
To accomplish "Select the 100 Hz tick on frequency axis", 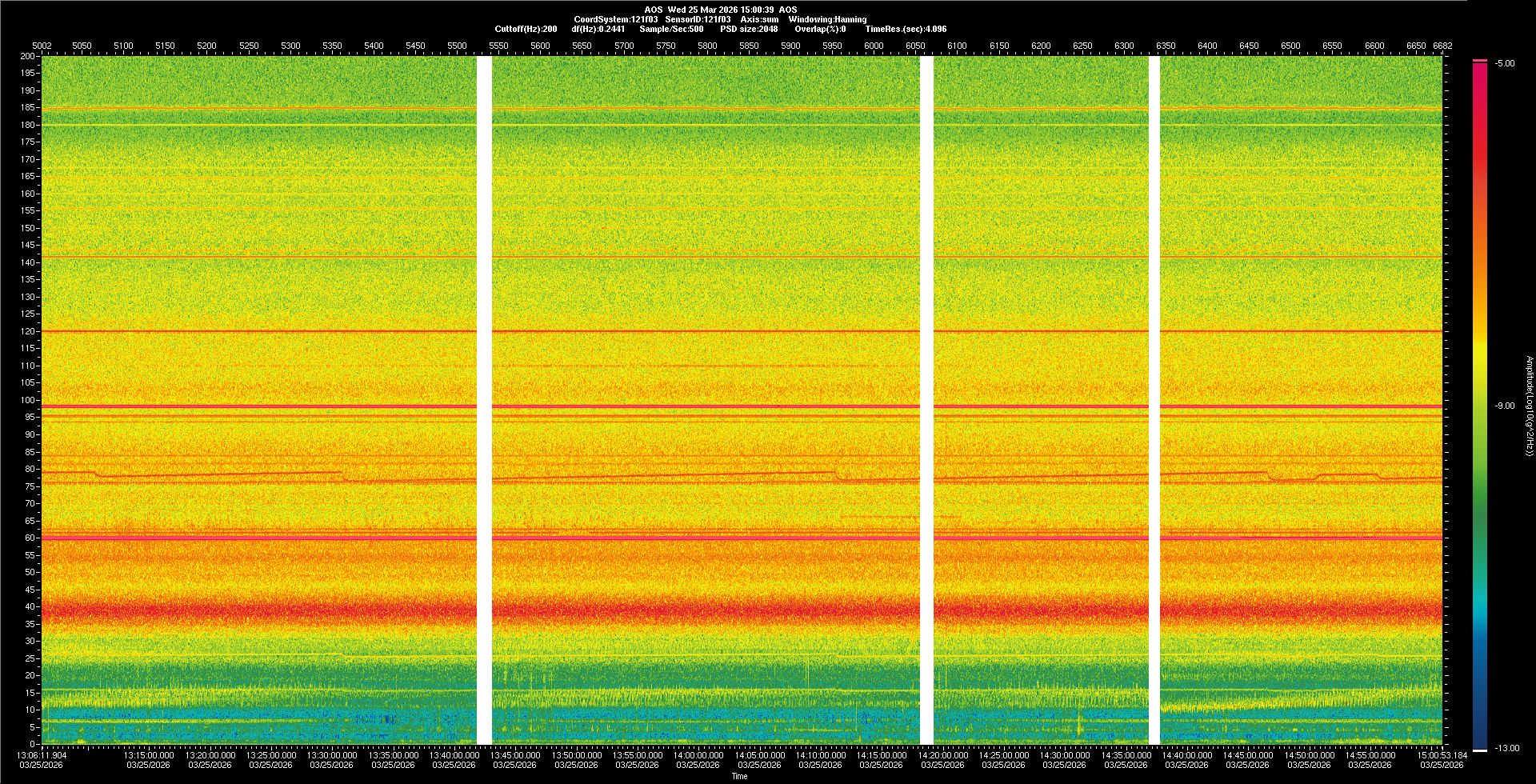I will pyautogui.click(x=28, y=400).
